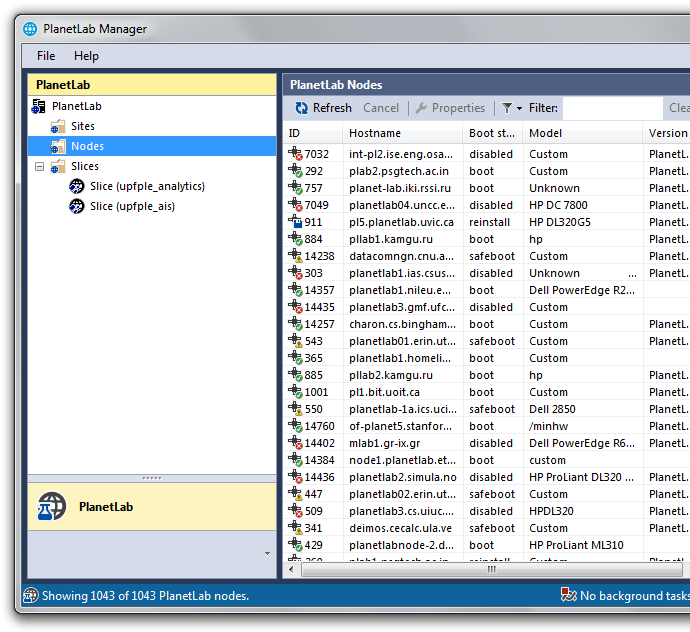
Task: Click the safeboot node icon for ID 543
Action: tap(295, 341)
